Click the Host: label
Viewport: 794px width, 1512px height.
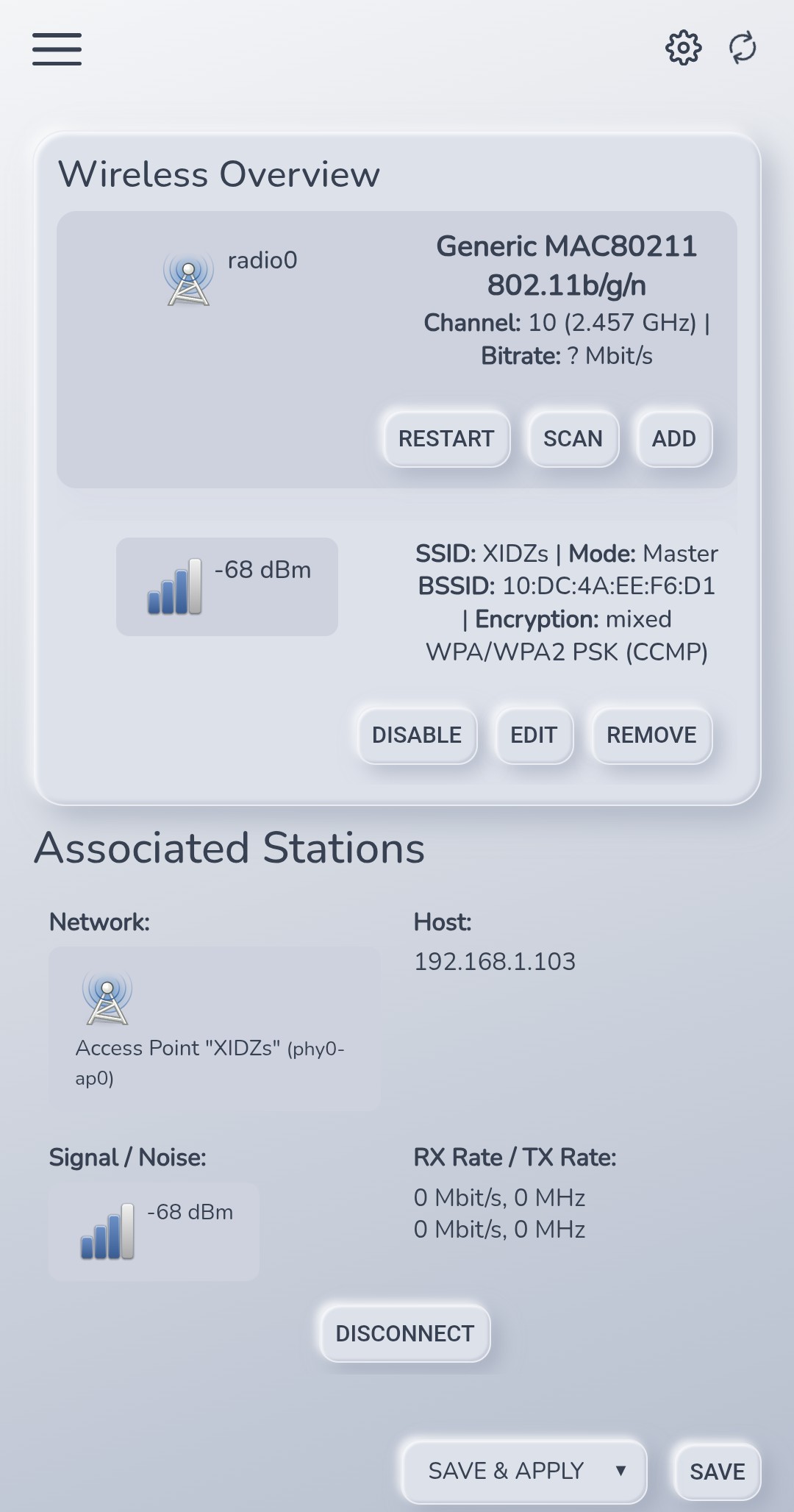point(443,922)
